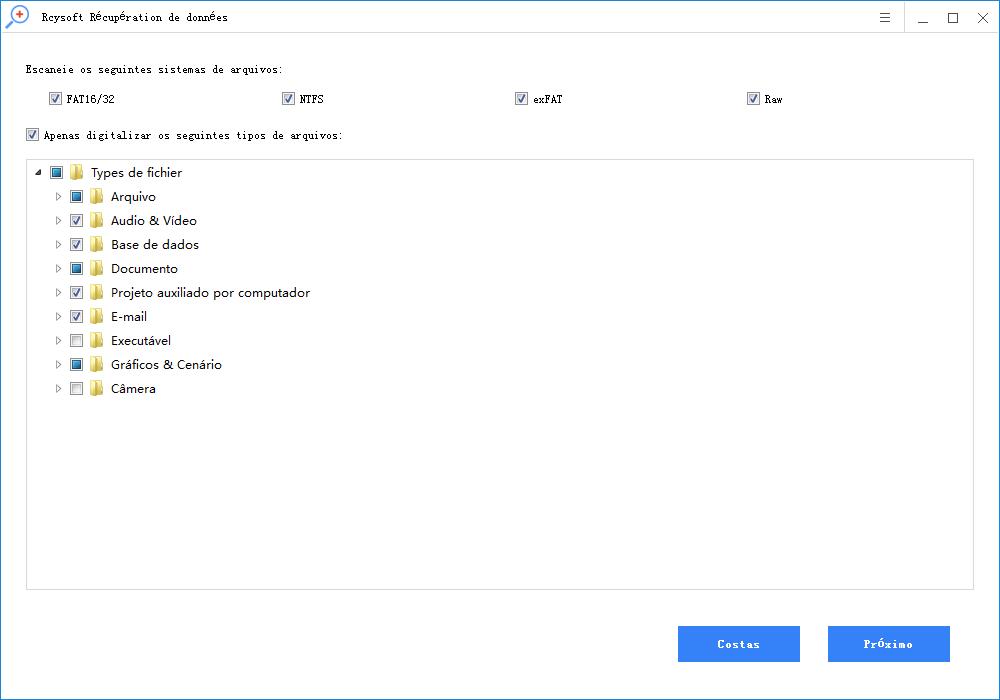The width and height of the screenshot is (1000, 700).
Task: Uncheck Projeto auxiliado por computador checkbox
Action: (77, 293)
